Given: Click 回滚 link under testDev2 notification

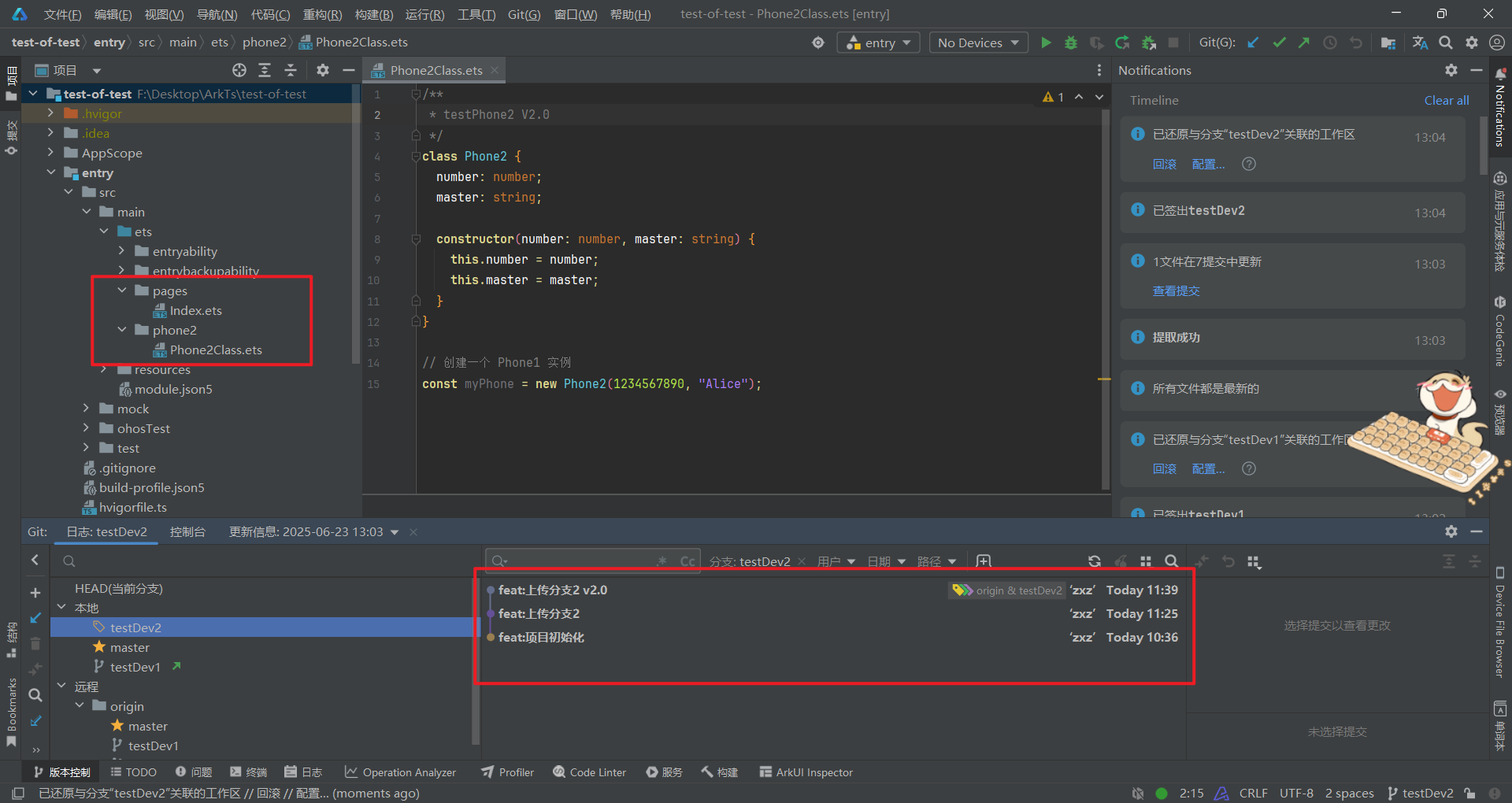Looking at the screenshot, I should (x=1165, y=164).
